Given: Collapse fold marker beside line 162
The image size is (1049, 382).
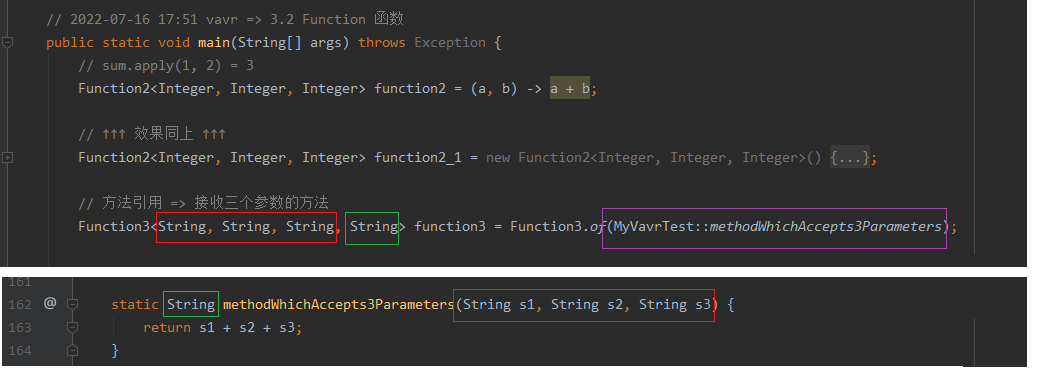Looking at the screenshot, I should coord(72,304).
